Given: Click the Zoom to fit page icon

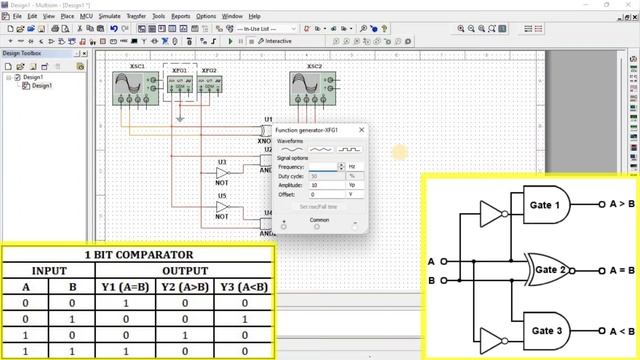Looking at the screenshot, I should click(x=492, y=29).
